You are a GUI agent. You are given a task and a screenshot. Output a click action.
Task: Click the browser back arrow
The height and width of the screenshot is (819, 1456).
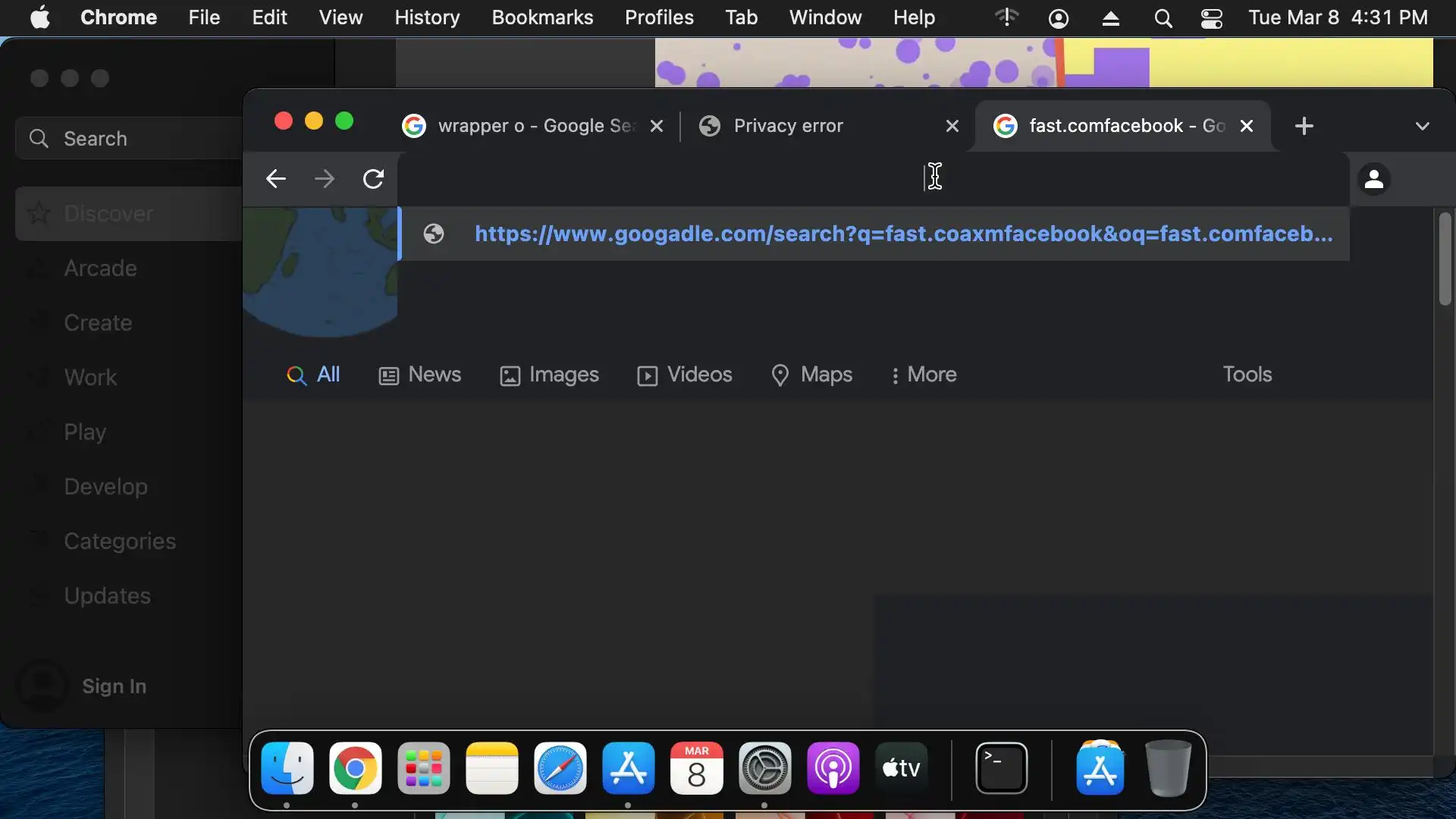pos(275,179)
